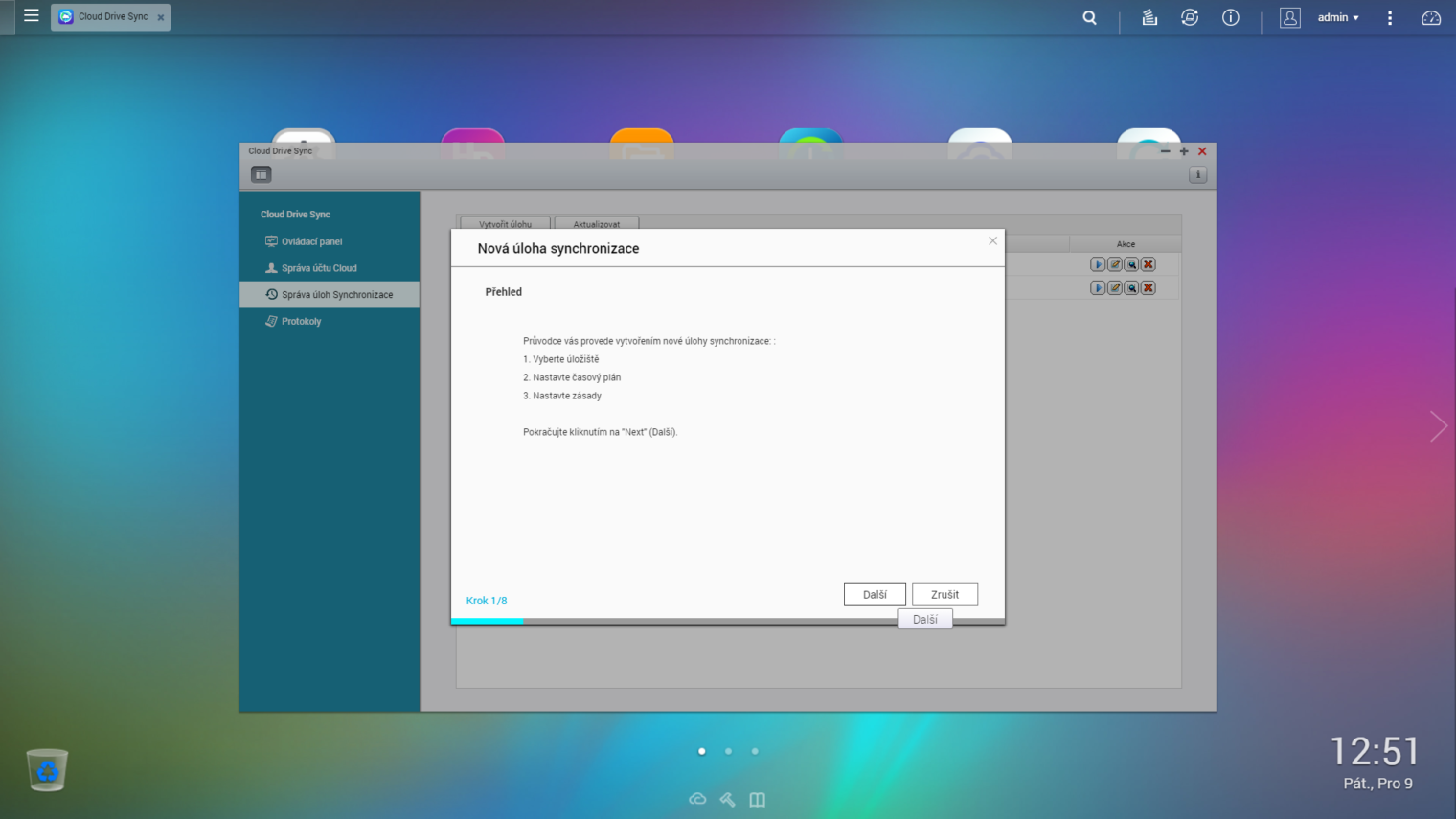
Task: Click the text '2. Nastavte časový plán'
Action: pos(572,377)
